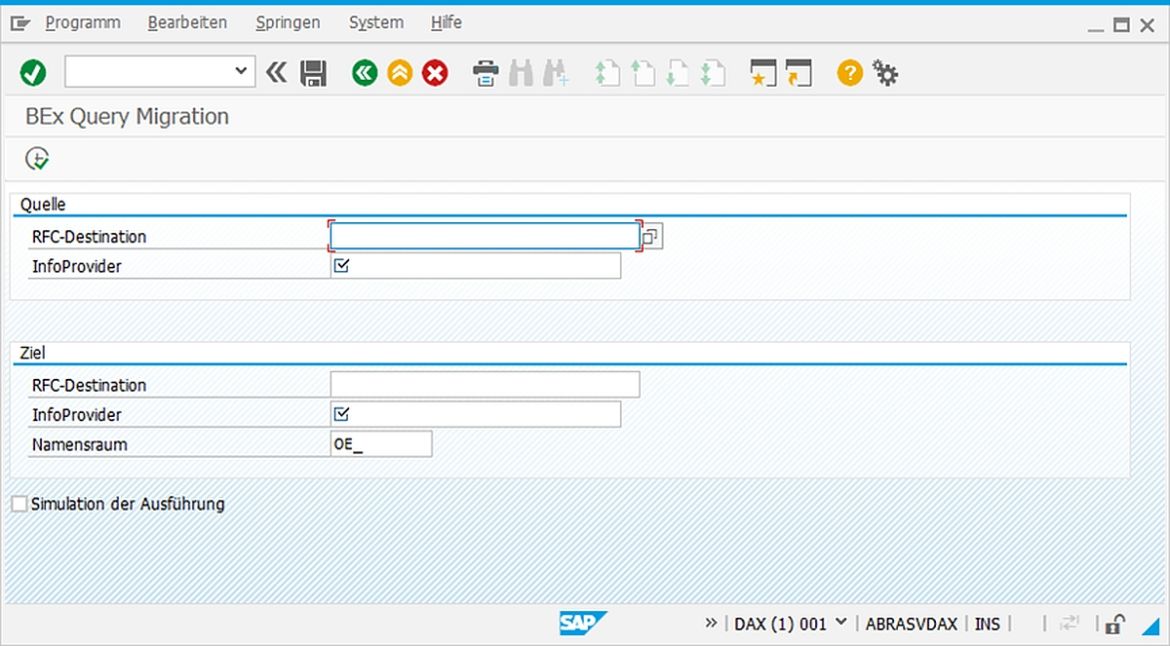
Task: Expand system DAX (1) 001 status dropdown
Action: 840,623
